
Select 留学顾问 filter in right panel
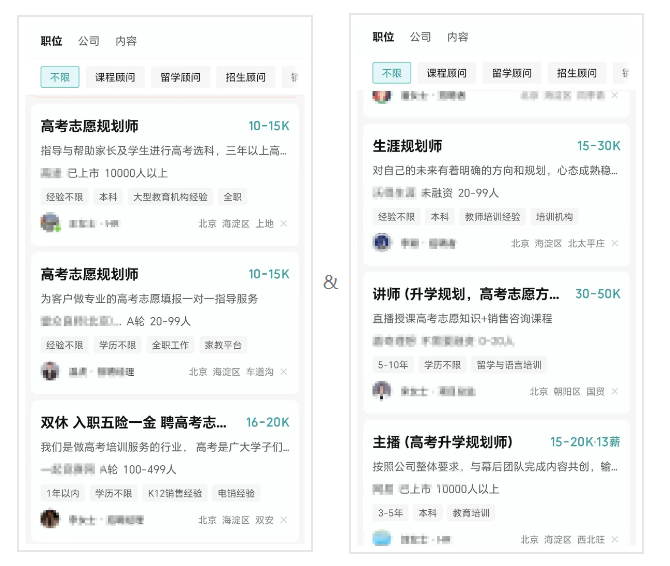[512, 73]
